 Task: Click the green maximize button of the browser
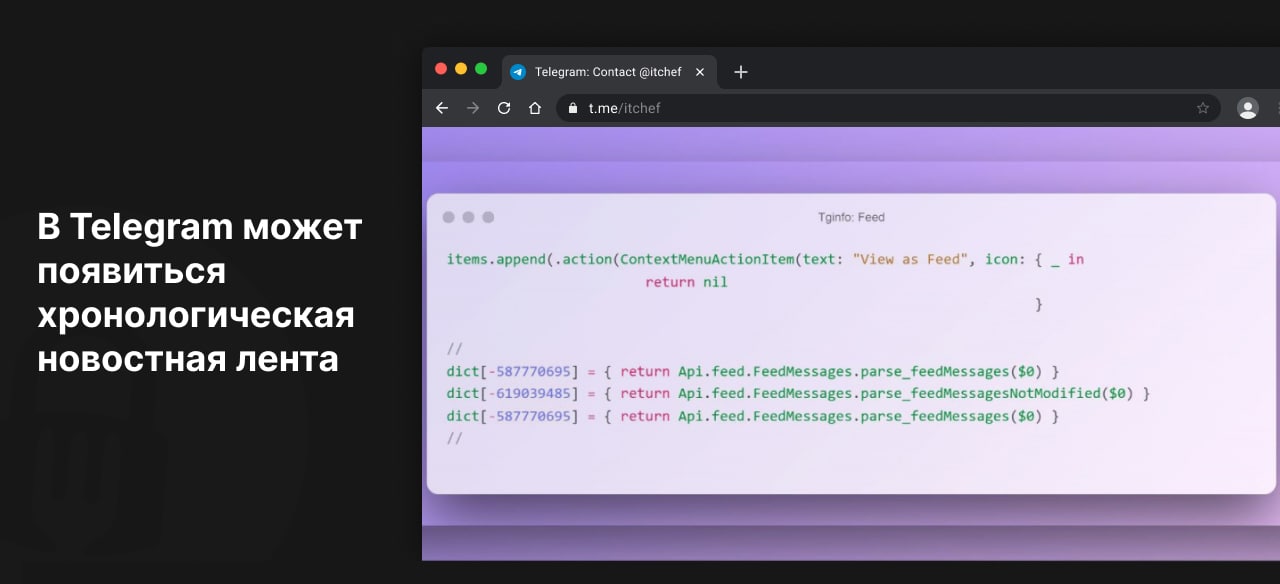point(481,69)
